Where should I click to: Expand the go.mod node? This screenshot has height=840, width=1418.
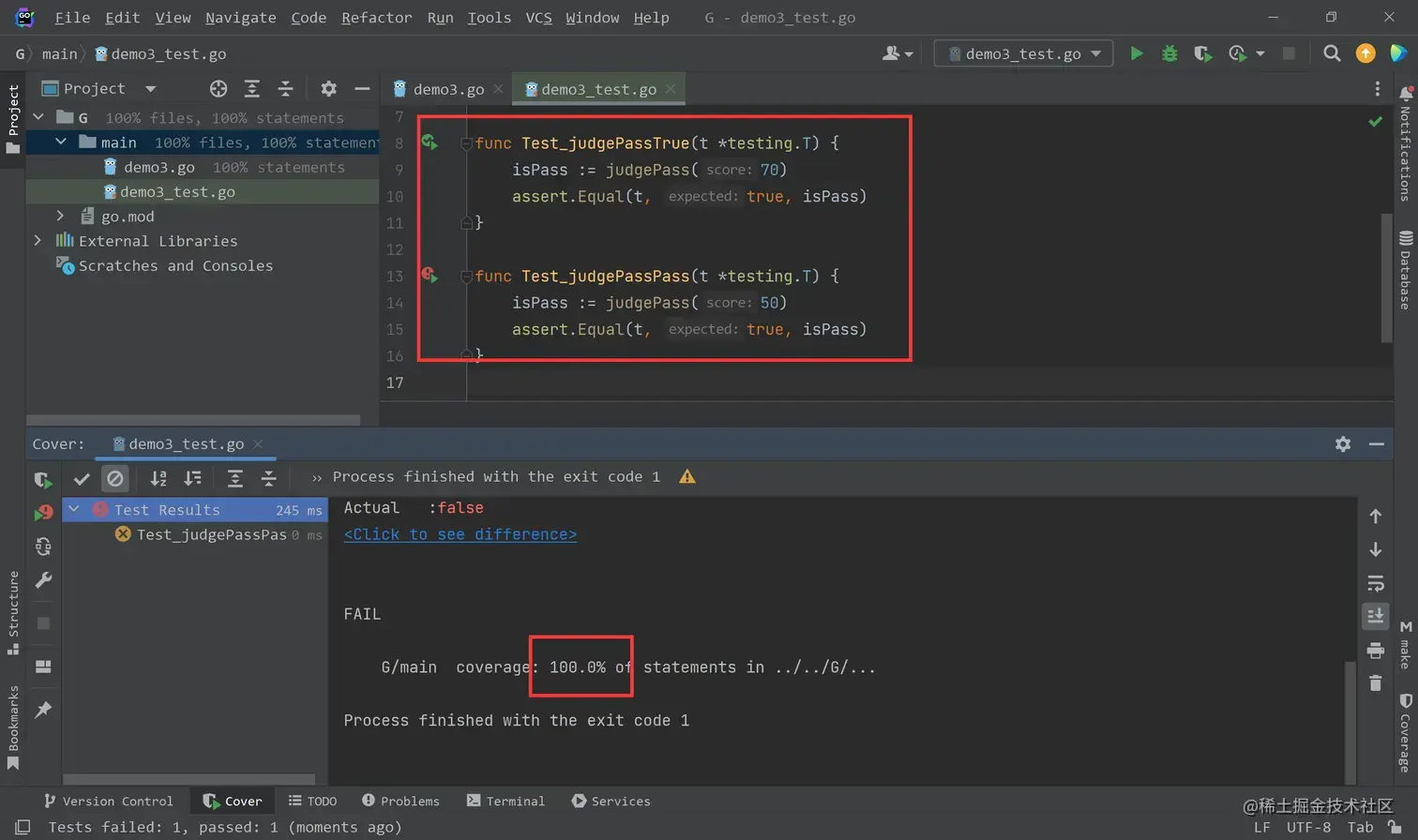(x=61, y=216)
